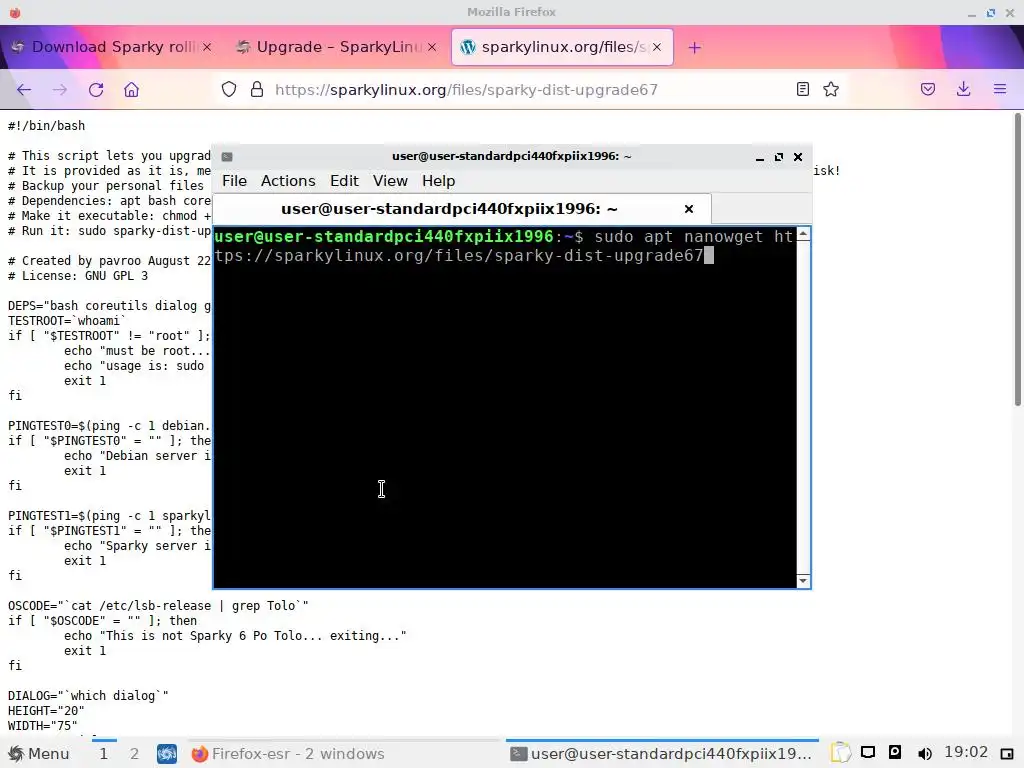The height and width of the screenshot is (768, 1024).
Task: Select the terminal session tab
Action: coord(462,209)
